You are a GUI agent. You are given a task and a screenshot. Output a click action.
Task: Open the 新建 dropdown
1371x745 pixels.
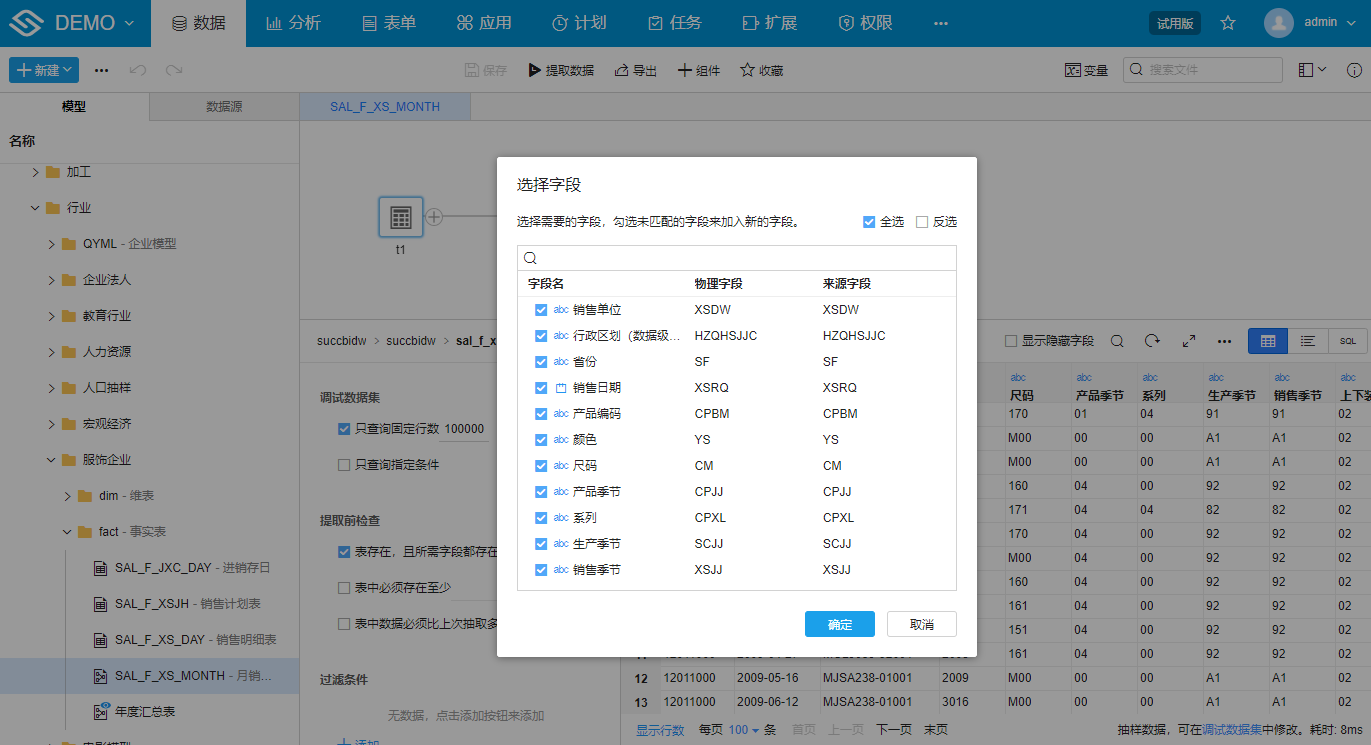pyautogui.click(x=44, y=70)
